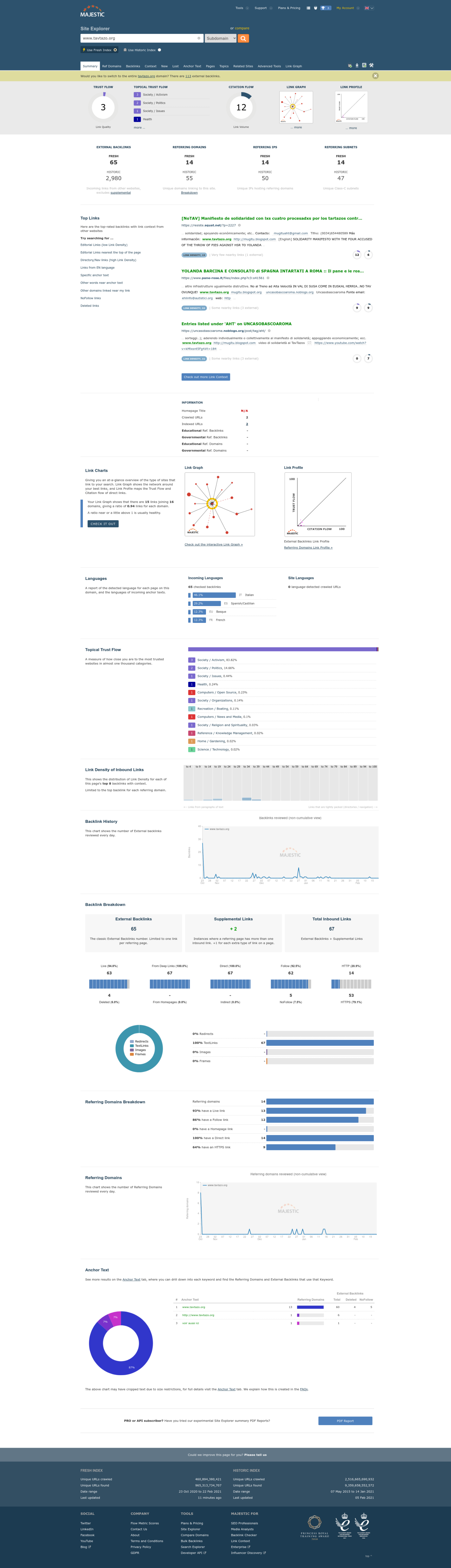Click the orange search magnifier button

pyautogui.click(x=243, y=38)
